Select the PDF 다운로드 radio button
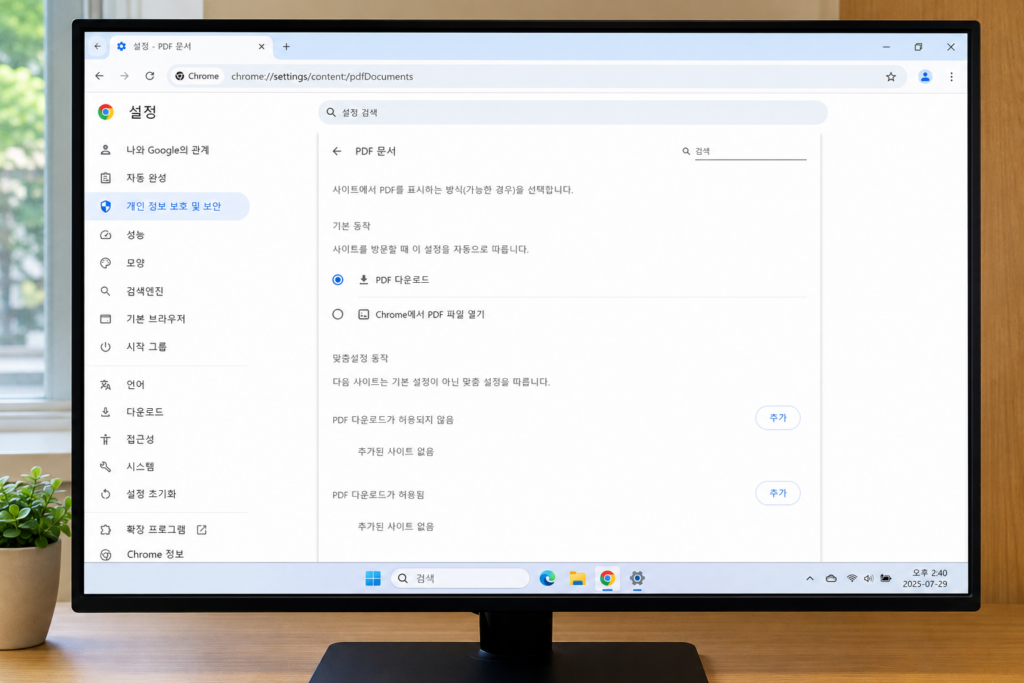Screen dimensions: 1024x683 tap(338, 279)
